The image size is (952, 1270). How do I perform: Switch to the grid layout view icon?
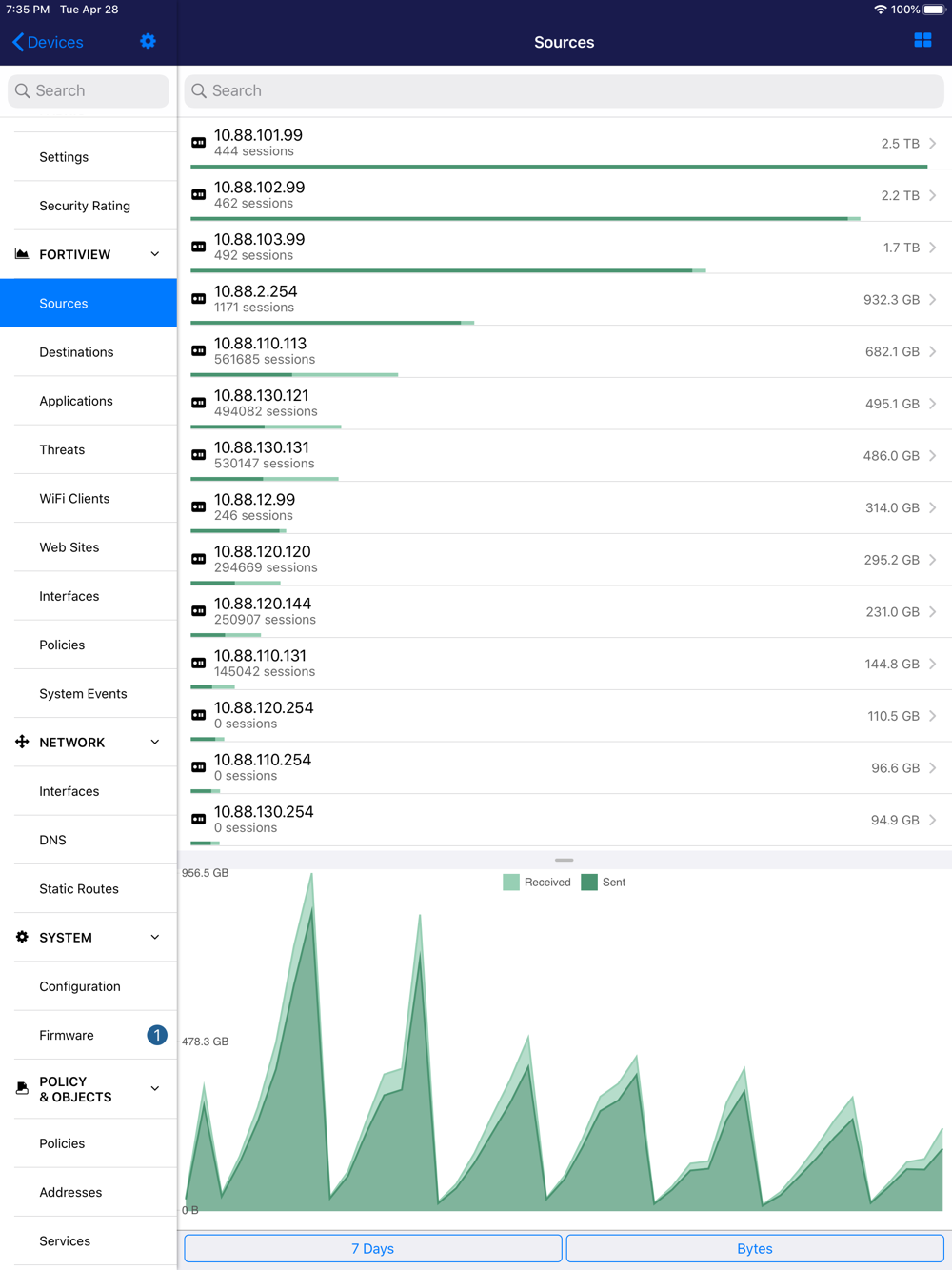(922, 40)
